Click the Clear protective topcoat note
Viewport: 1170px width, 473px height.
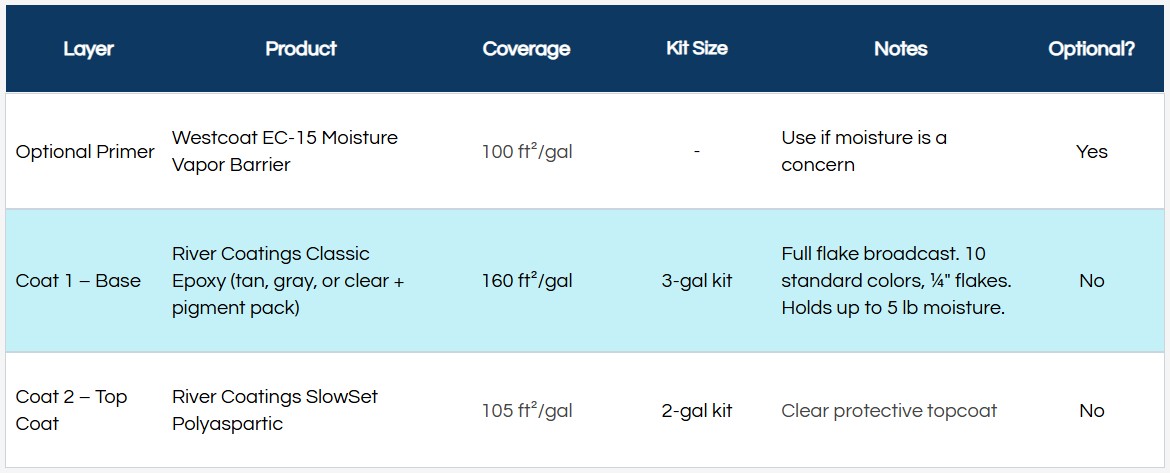click(889, 411)
